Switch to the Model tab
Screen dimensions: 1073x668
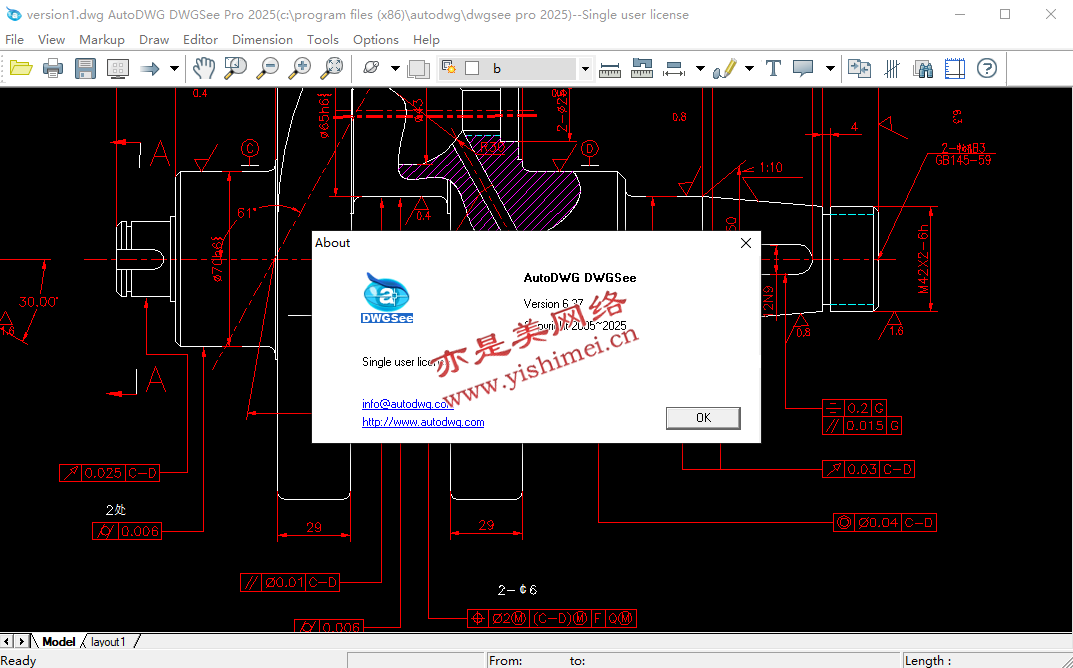pyautogui.click(x=59, y=641)
